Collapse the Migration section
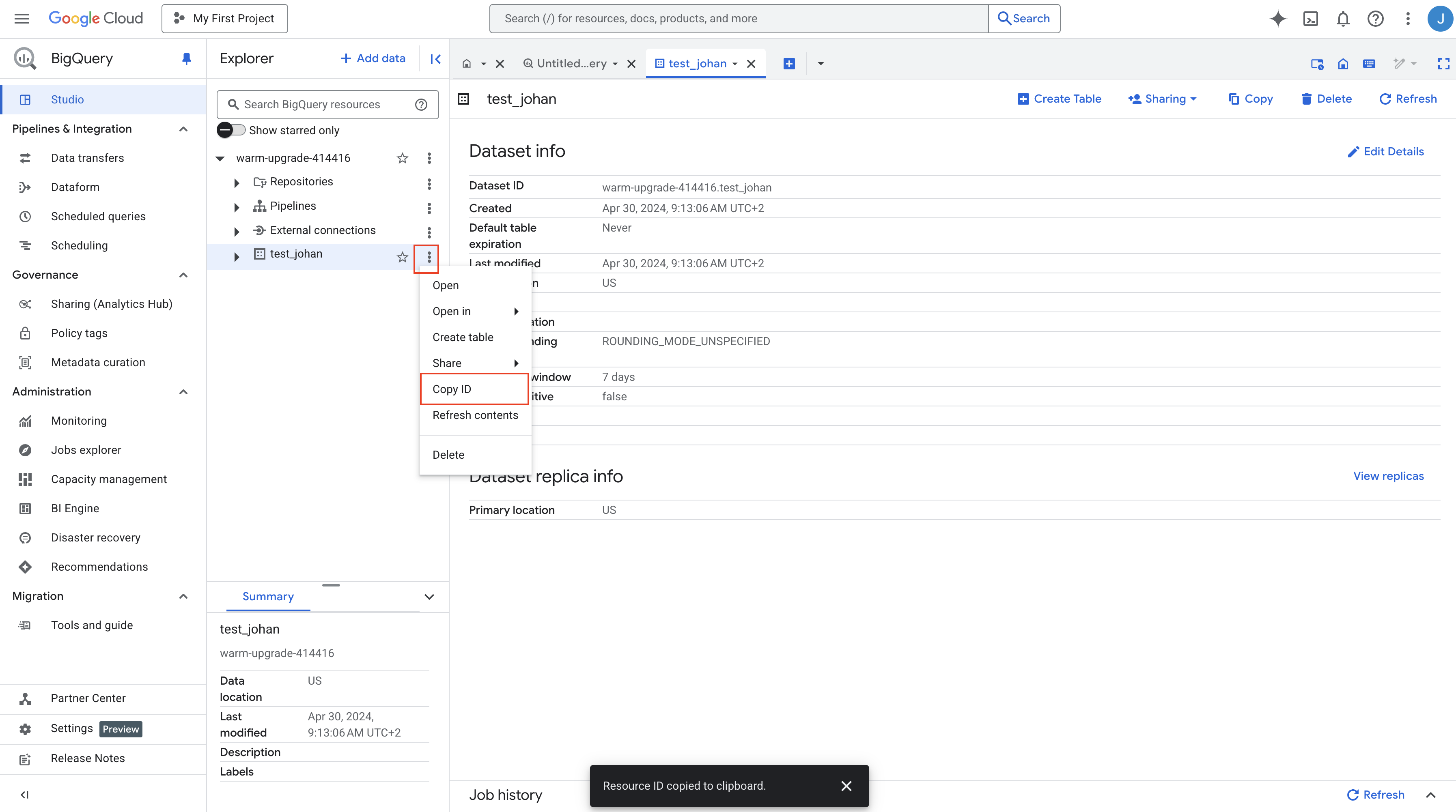1456x812 pixels. [x=183, y=596]
